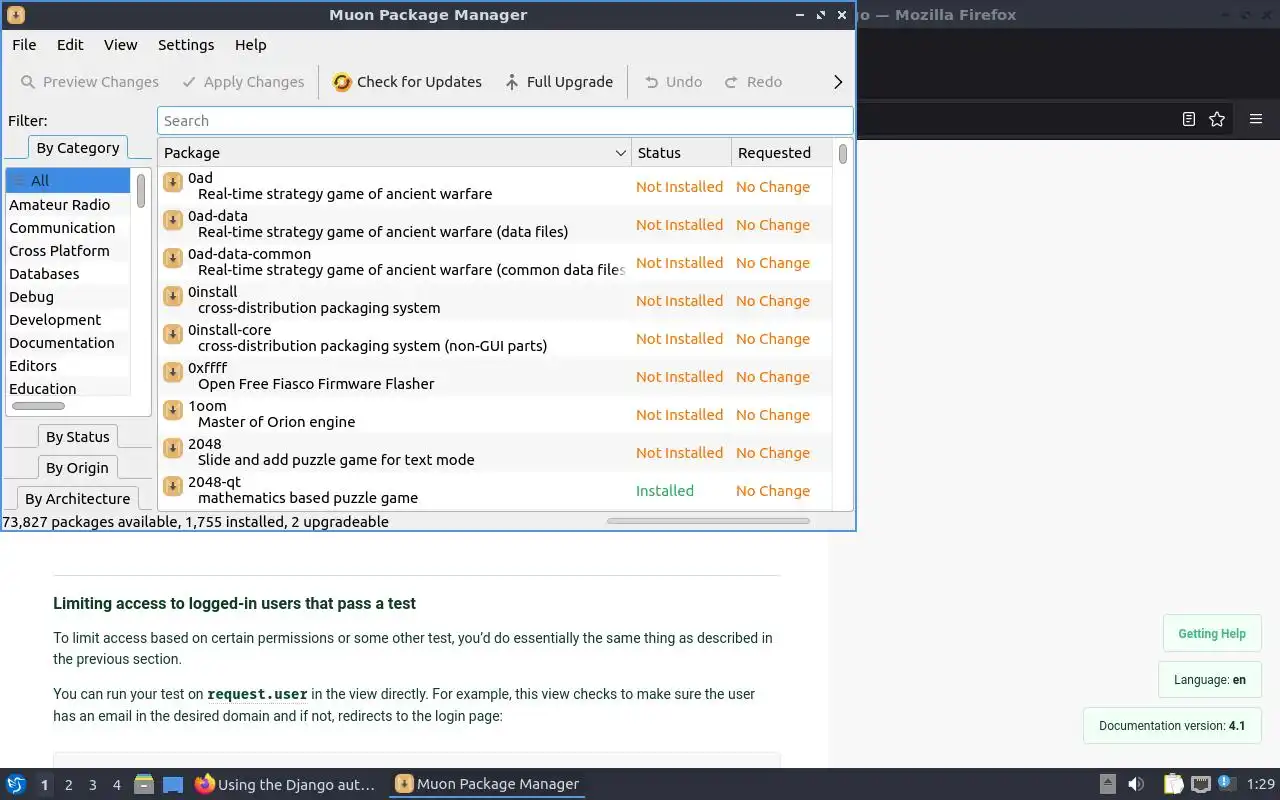Screen dimensions: 1280x800
Task: Click Apply Changes in the toolbar
Action: [x=243, y=82]
